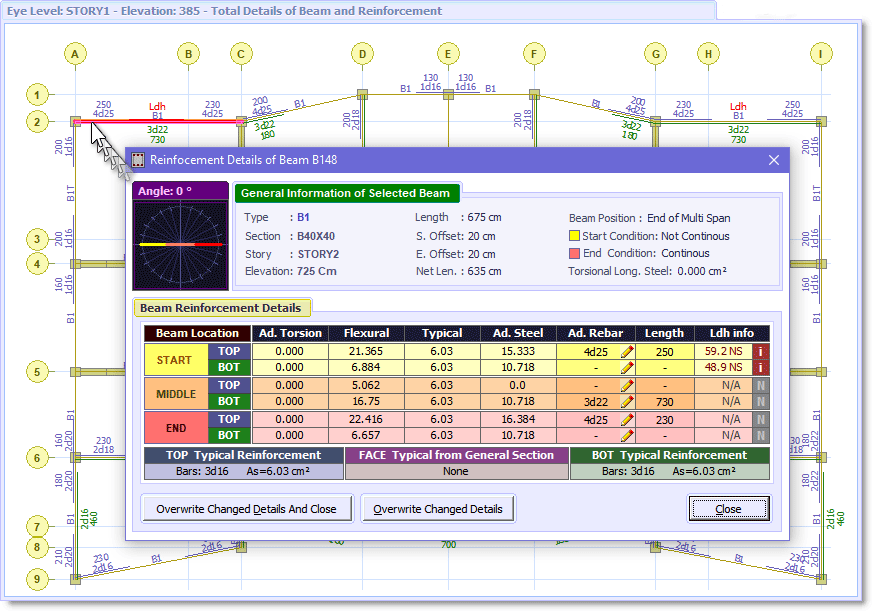This screenshot has height=611, width=872.
Task: Click the Flexural column header
Action: (366, 333)
